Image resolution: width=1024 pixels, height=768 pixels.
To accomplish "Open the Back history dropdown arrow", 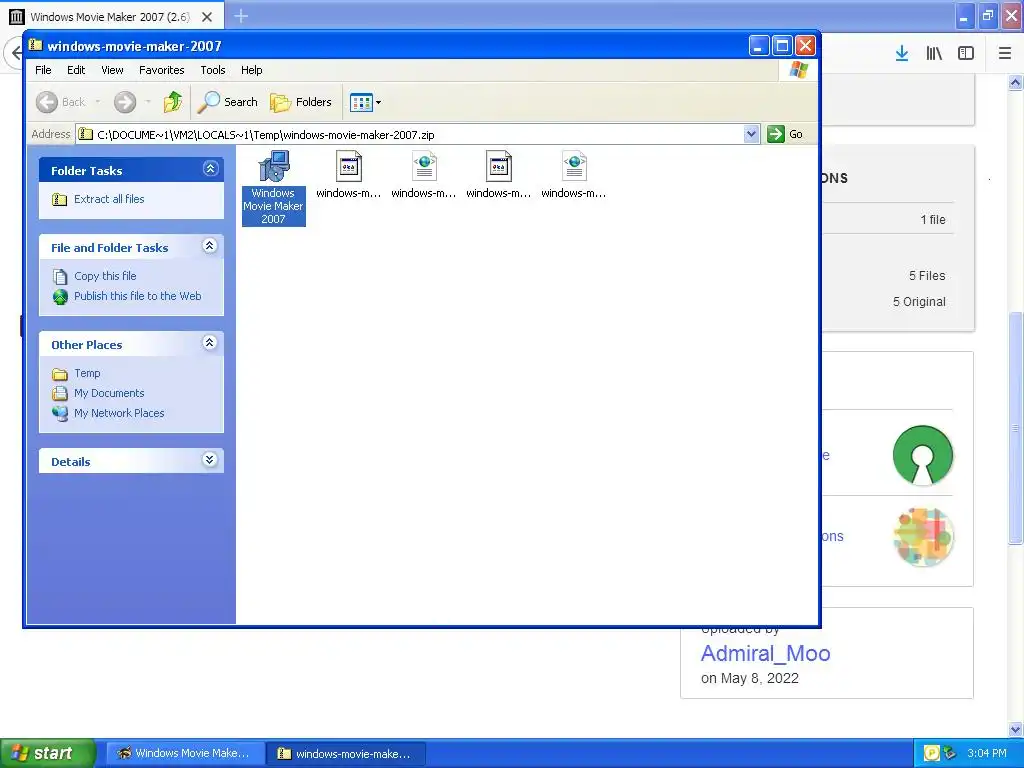I will click(x=98, y=102).
